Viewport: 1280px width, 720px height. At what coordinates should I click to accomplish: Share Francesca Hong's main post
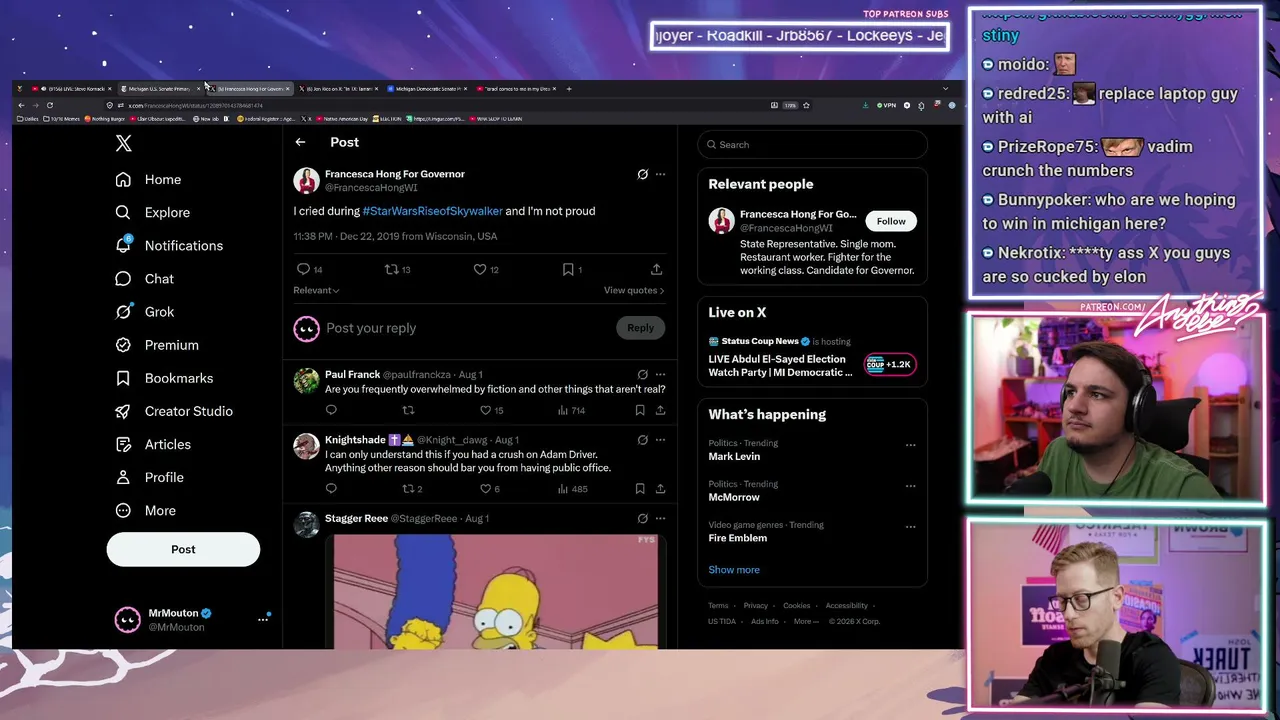click(x=656, y=269)
